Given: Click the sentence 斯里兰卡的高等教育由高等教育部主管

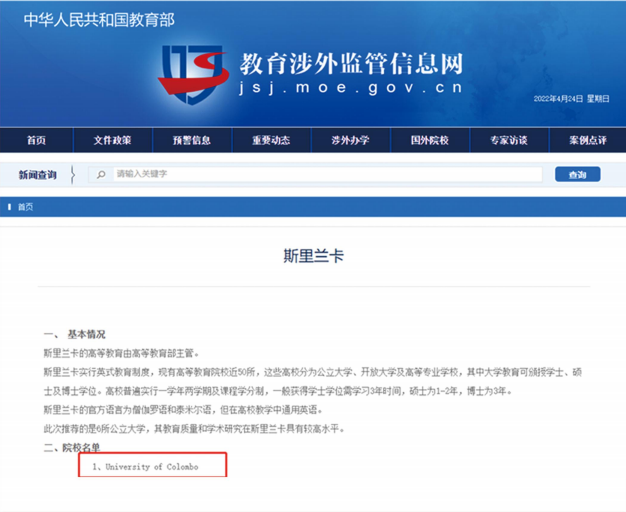Looking at the screenshot, I should click(121, 353).
